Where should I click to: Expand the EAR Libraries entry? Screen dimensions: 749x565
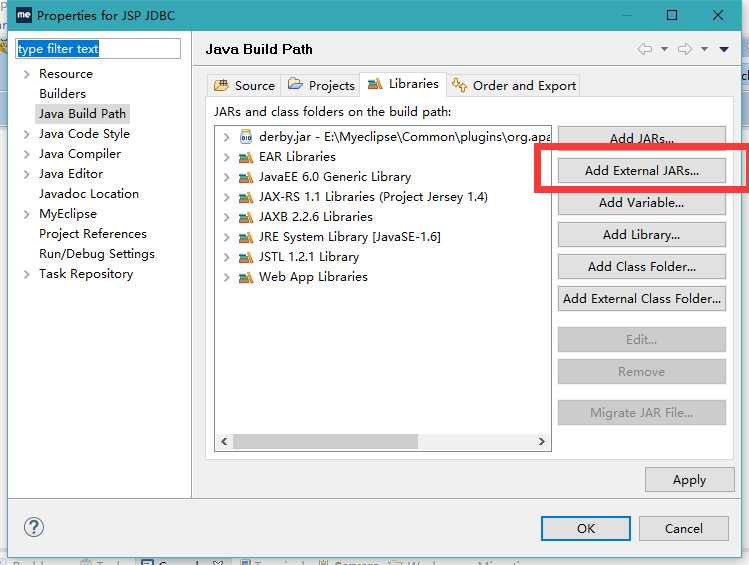(226, 157)
